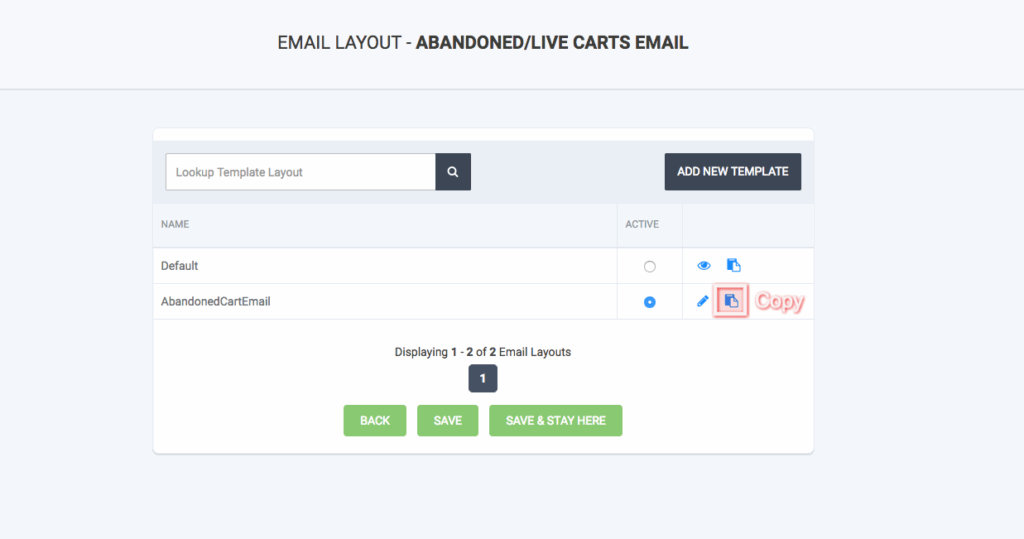Click the Displaying Email Layouts count text

(x=482, y=352)
